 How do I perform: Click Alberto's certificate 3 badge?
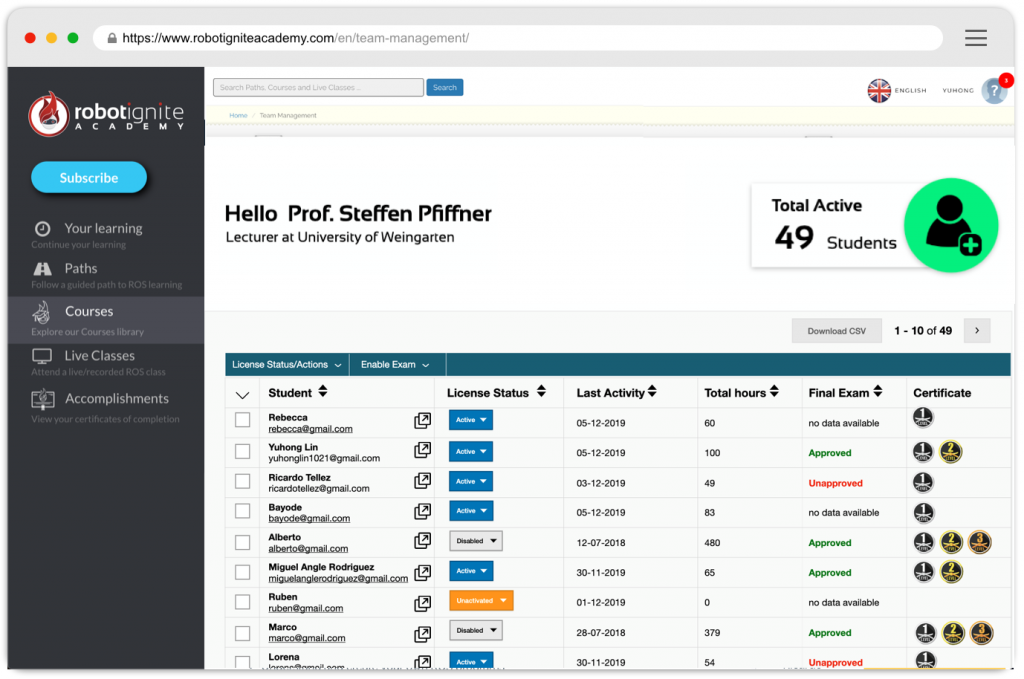pyautogui.click(x=980, y=542)
